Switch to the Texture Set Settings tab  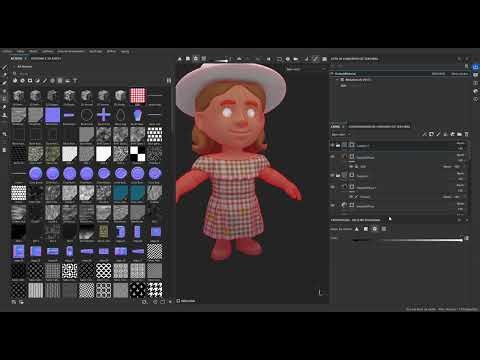(379, 127)
